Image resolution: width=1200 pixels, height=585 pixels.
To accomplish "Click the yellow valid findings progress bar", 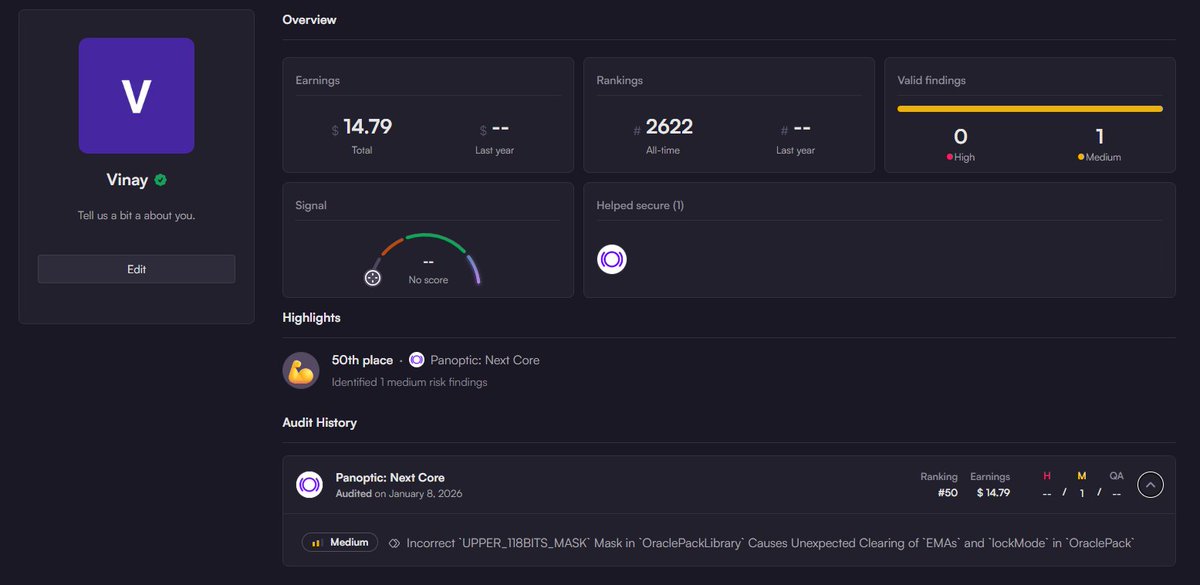I will click(x=1030, y=108).
